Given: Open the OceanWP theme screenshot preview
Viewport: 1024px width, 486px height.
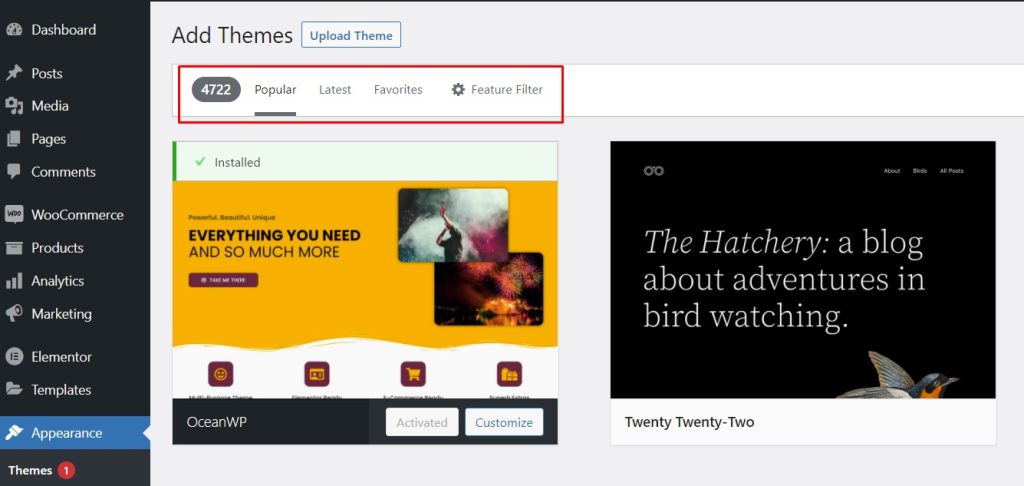Looking at the screenshot, I should tap(365, 290).
